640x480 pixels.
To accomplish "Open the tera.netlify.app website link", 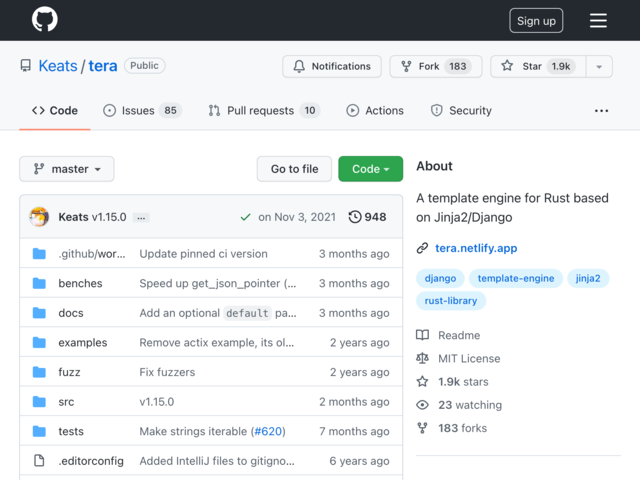I will (x=476, y=248).
